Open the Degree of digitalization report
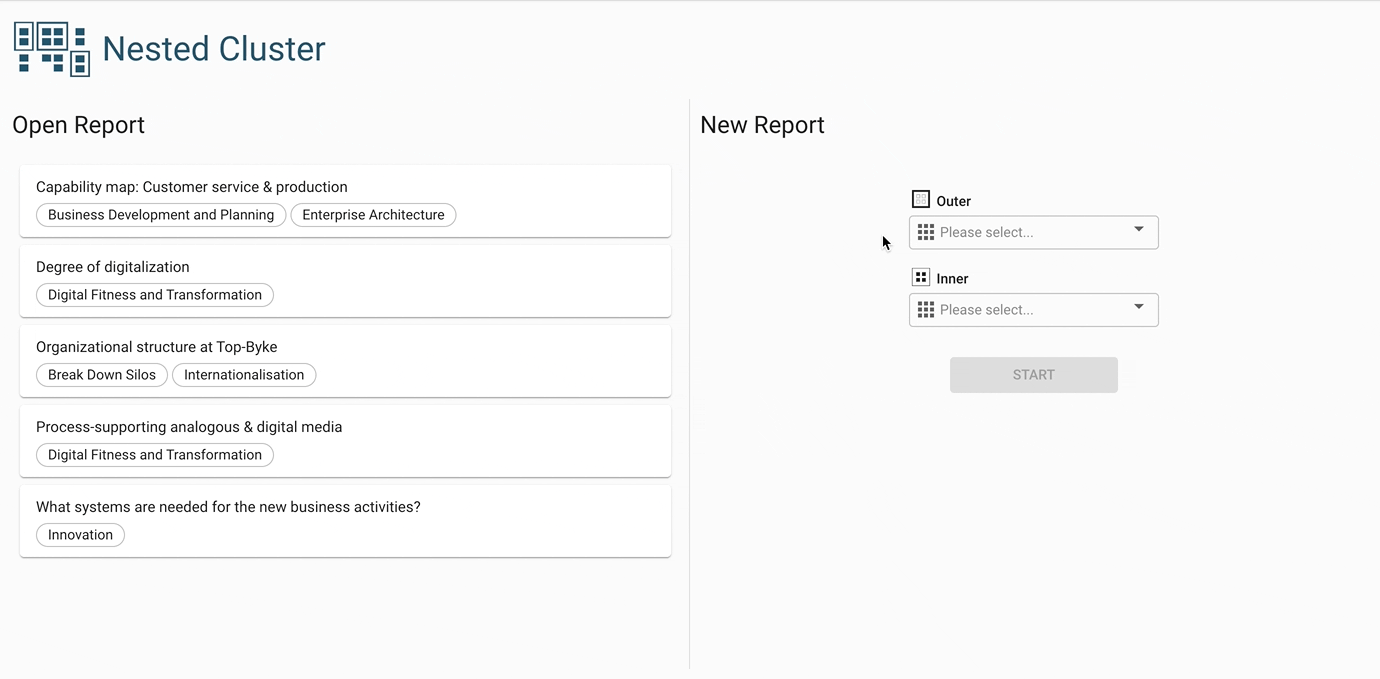This screenshot has width=1380, height=679. [x=113, y=267]
